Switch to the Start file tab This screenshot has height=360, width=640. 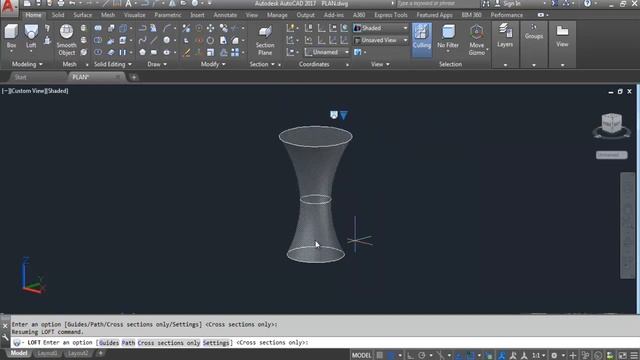click(20, 77)
